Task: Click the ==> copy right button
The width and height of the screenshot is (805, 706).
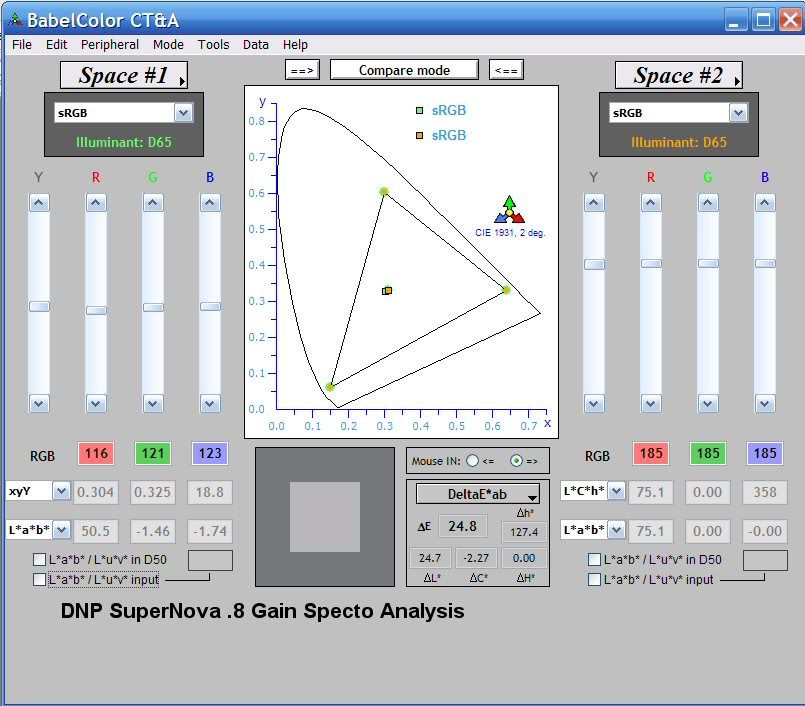Action: point(302,70)
